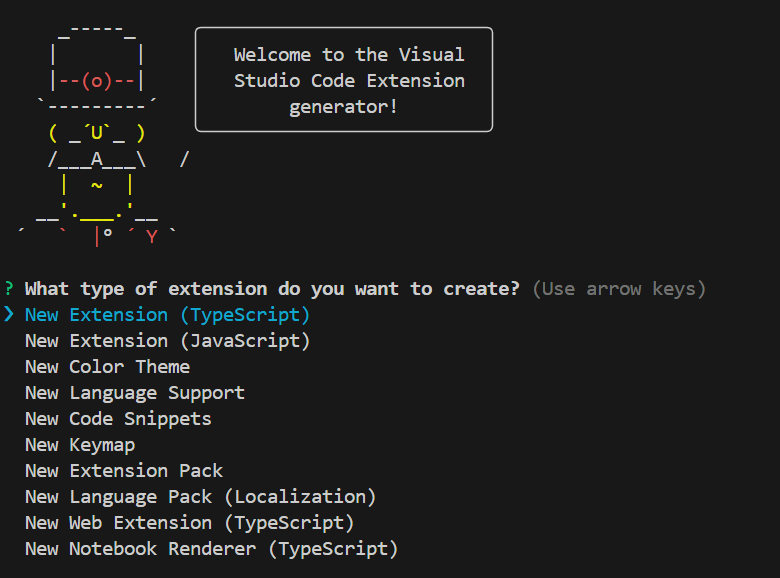Choose New Language Pack (Localization)
Image resolution: width=780 pixels, height=578 pixels.
(x=200, y=497)
